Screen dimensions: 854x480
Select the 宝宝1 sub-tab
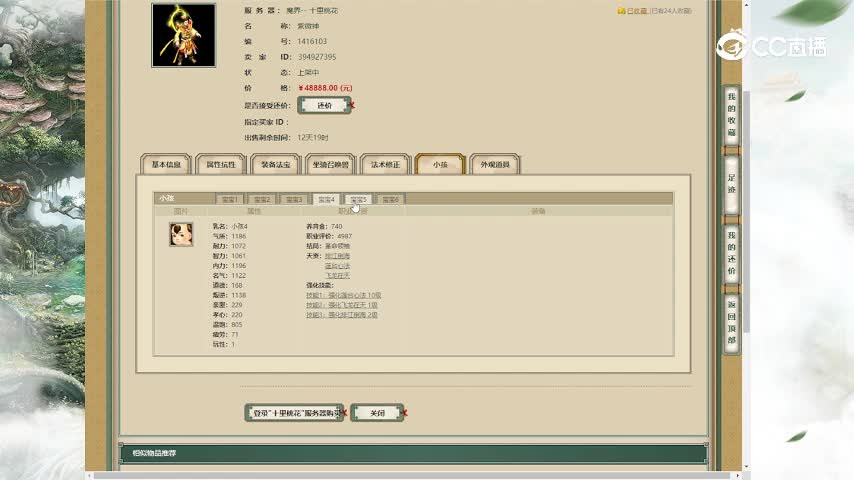pos(230,199)
